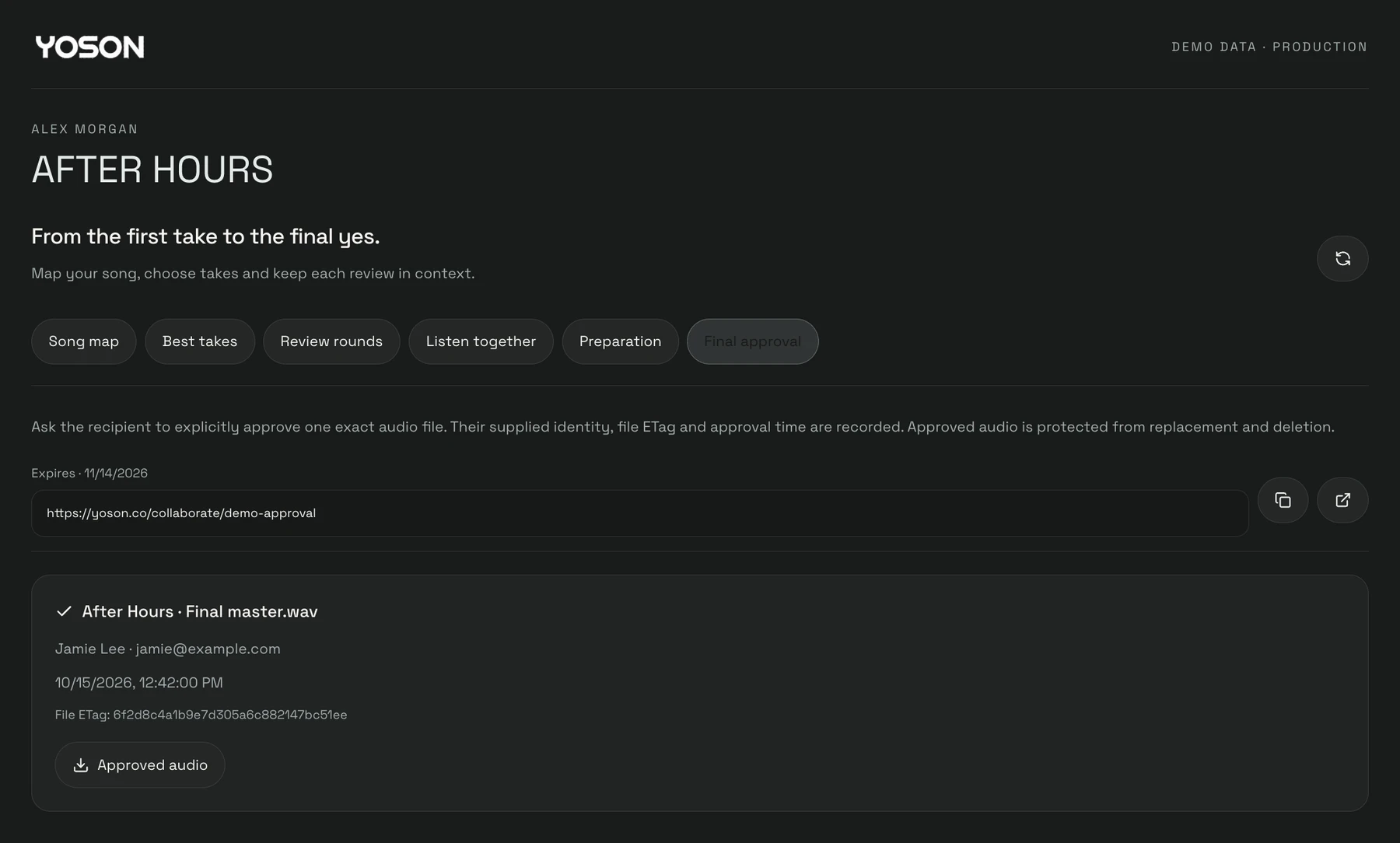
Task: Click the 'From the first take' tagline
Action: pyautogui.click(x=205, y=236)
